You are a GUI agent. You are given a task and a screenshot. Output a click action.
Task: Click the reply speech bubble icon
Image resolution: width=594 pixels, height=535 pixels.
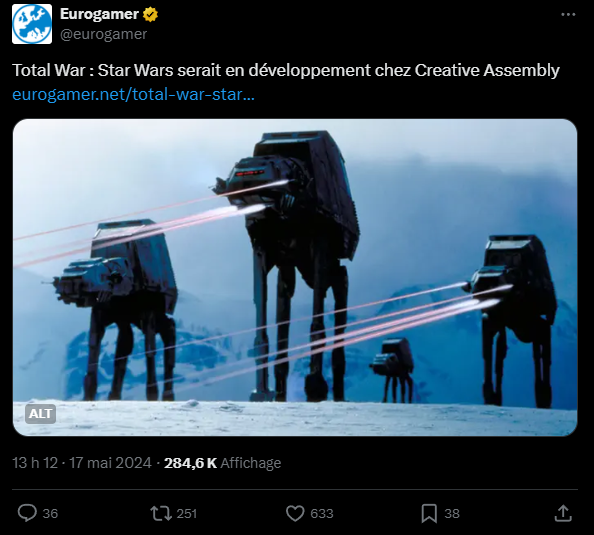(x=27, y=513)
